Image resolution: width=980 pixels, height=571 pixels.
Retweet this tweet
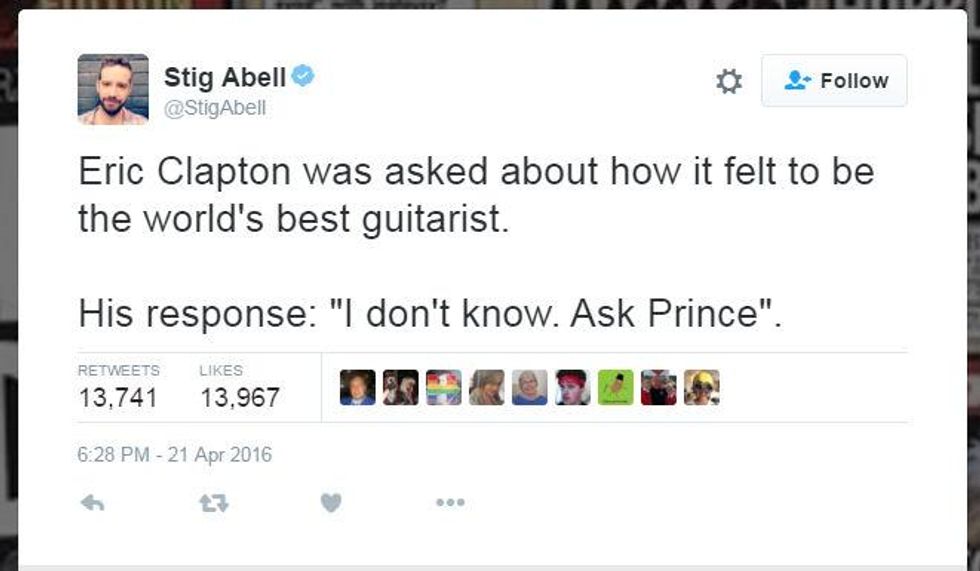coord(211,504)
